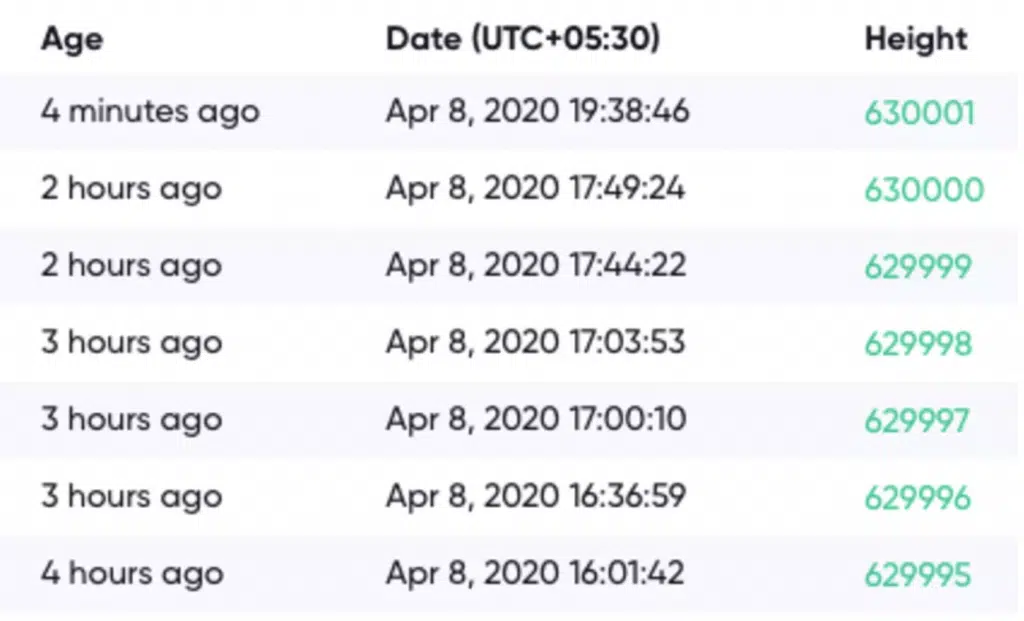The width and height of the screenshot is (1024, 621).
Task: Open block height 629997 link
Action: coord(917,421)
